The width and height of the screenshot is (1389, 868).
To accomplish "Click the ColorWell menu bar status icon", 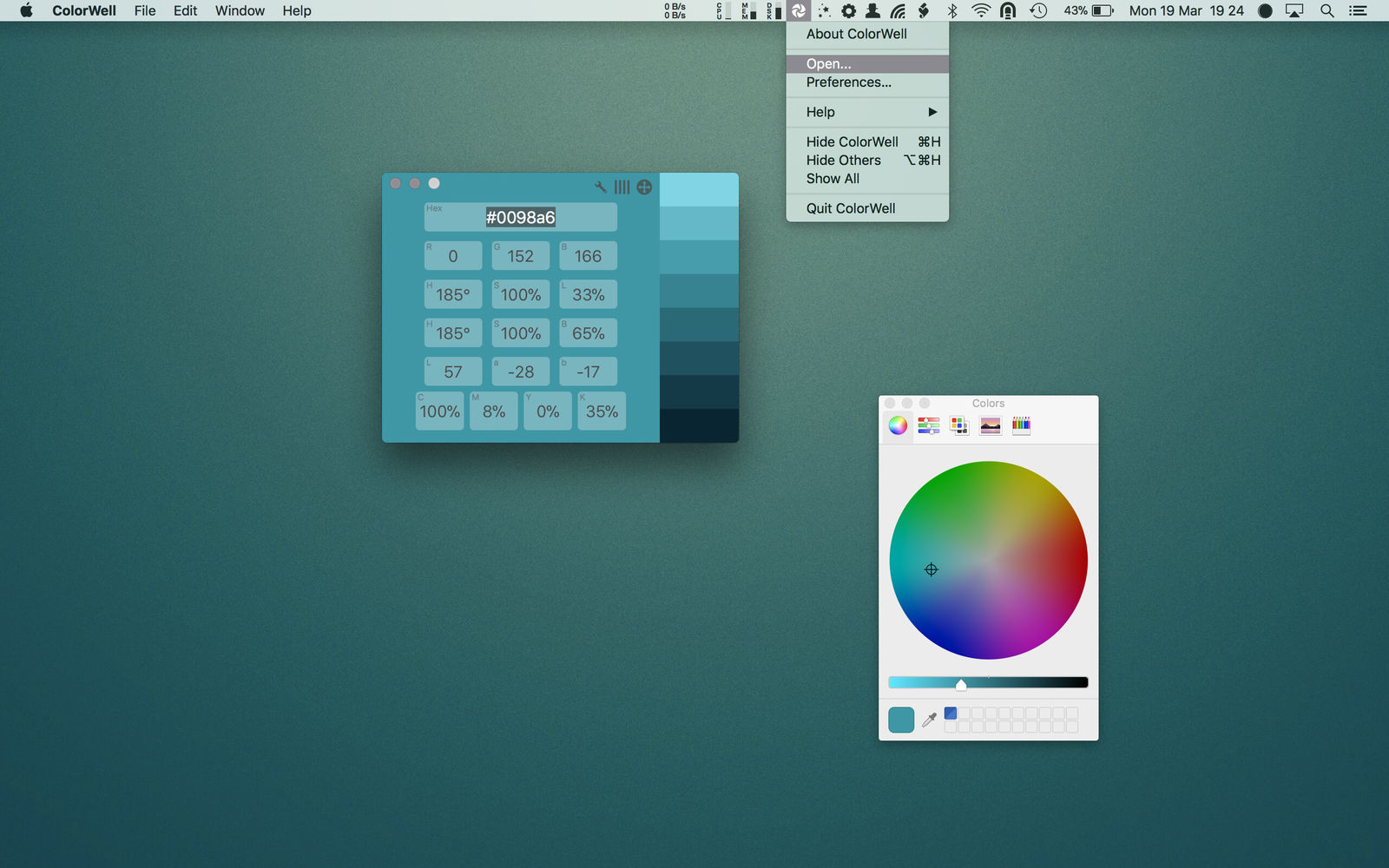I will [x=799, y=10].
